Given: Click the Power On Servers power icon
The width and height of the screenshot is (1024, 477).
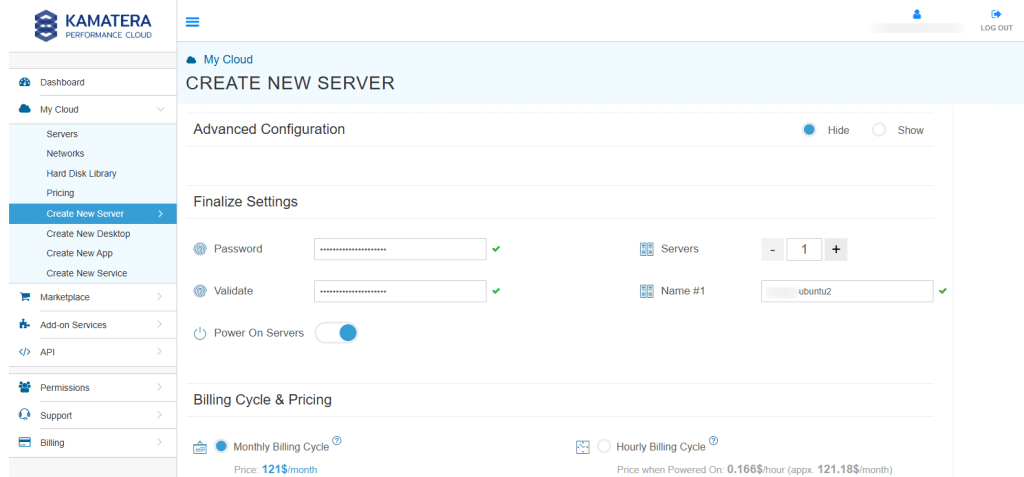Looking at the screenshot, I should (200, 334).
